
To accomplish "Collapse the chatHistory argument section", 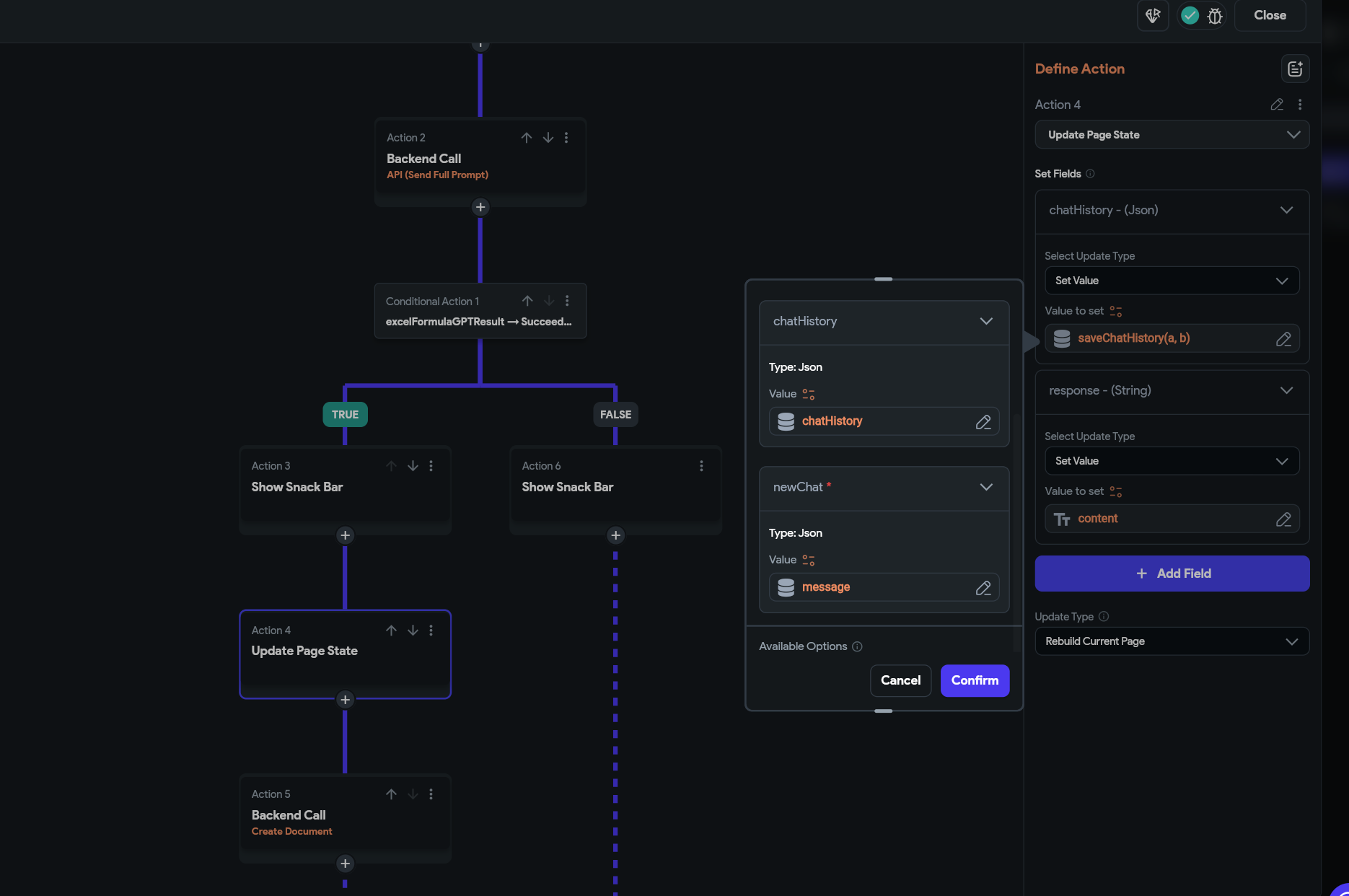I will click(x=986, y=321).
